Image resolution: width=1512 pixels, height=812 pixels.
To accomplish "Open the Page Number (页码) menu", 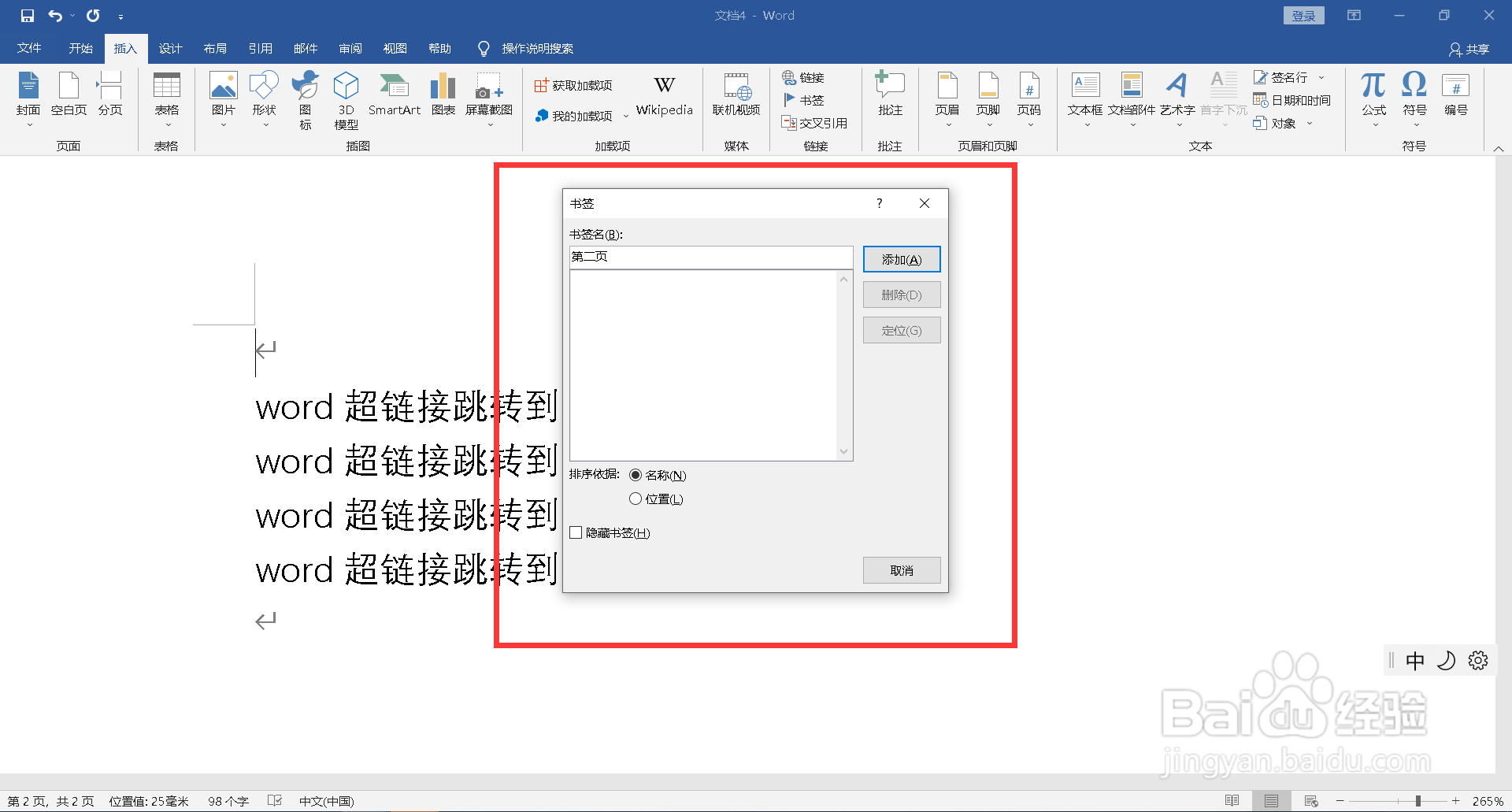I will click(1029, 100).
